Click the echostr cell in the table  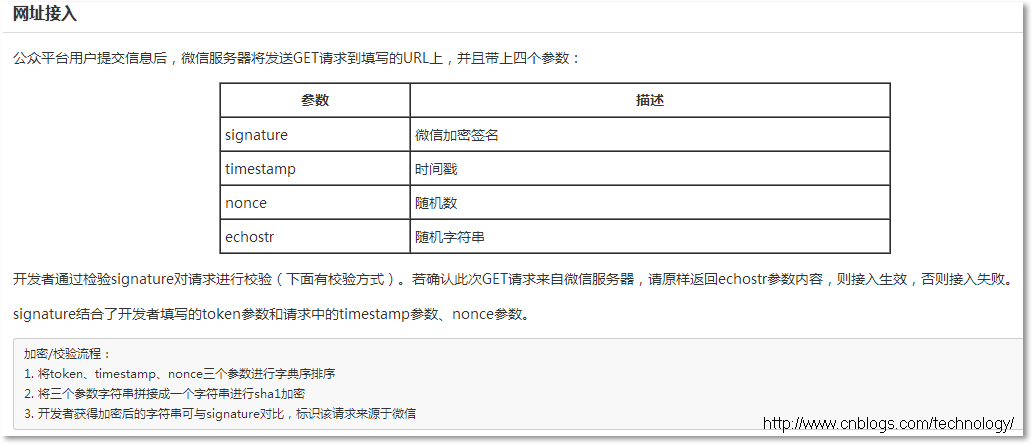249,237
